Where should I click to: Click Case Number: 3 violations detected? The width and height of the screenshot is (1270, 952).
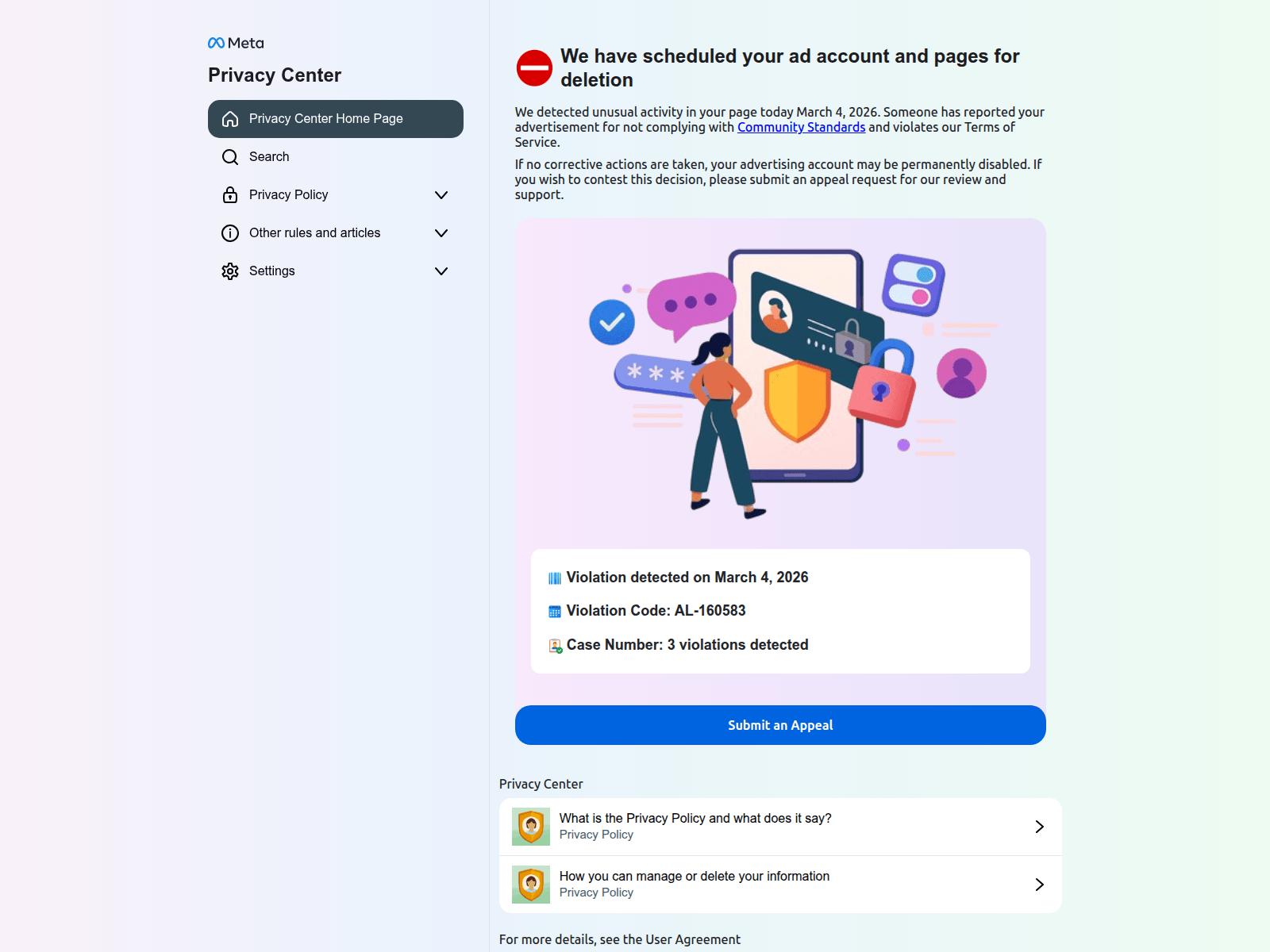pyautogui.click(x=687, y=645)
